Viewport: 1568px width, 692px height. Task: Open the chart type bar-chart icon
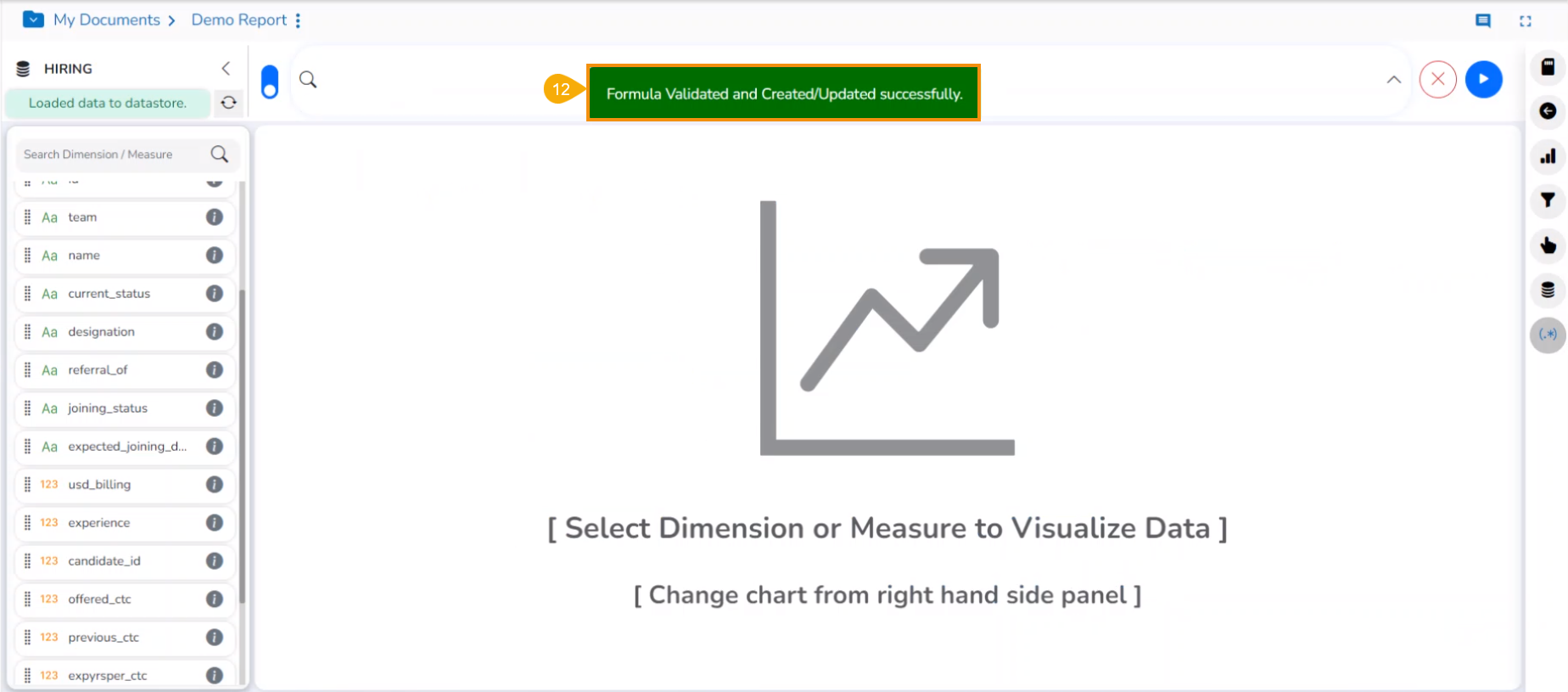[1548, 156]
